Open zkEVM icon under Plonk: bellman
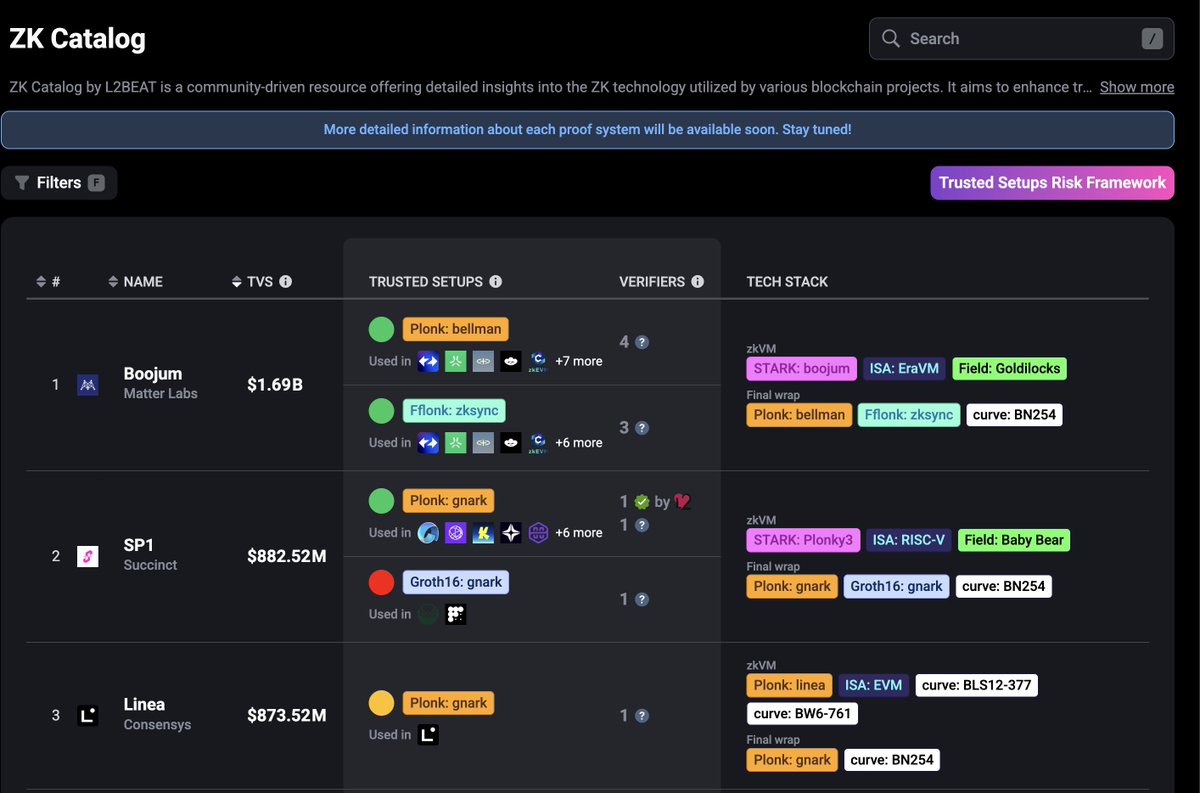Viewport: 1200px width, 793px height. coord(538,361)
